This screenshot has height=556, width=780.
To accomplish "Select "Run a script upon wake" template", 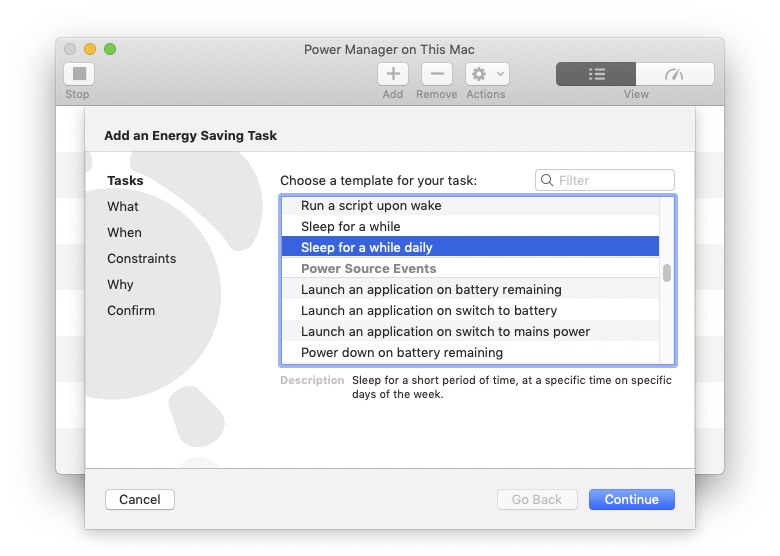I will [470, 205].
